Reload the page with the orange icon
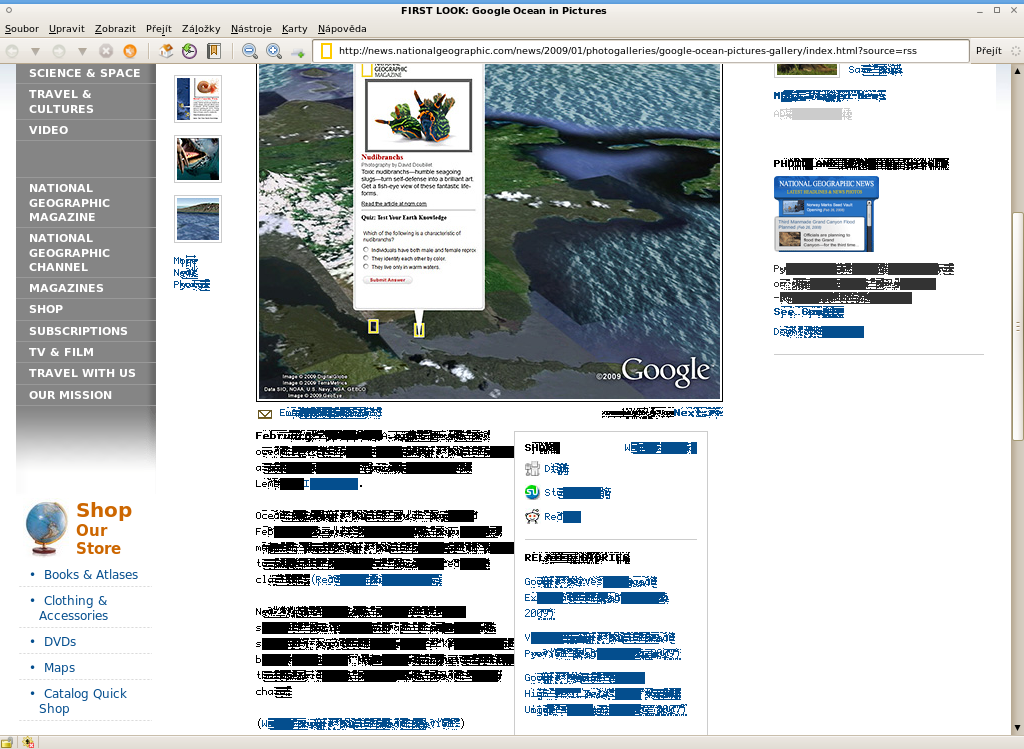The image size is (1024, 749). coord(130,51)
